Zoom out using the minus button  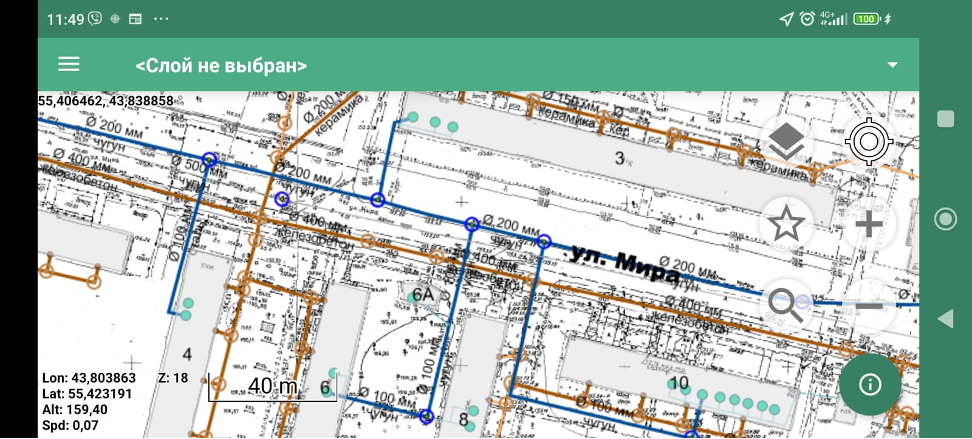[868, 305]
